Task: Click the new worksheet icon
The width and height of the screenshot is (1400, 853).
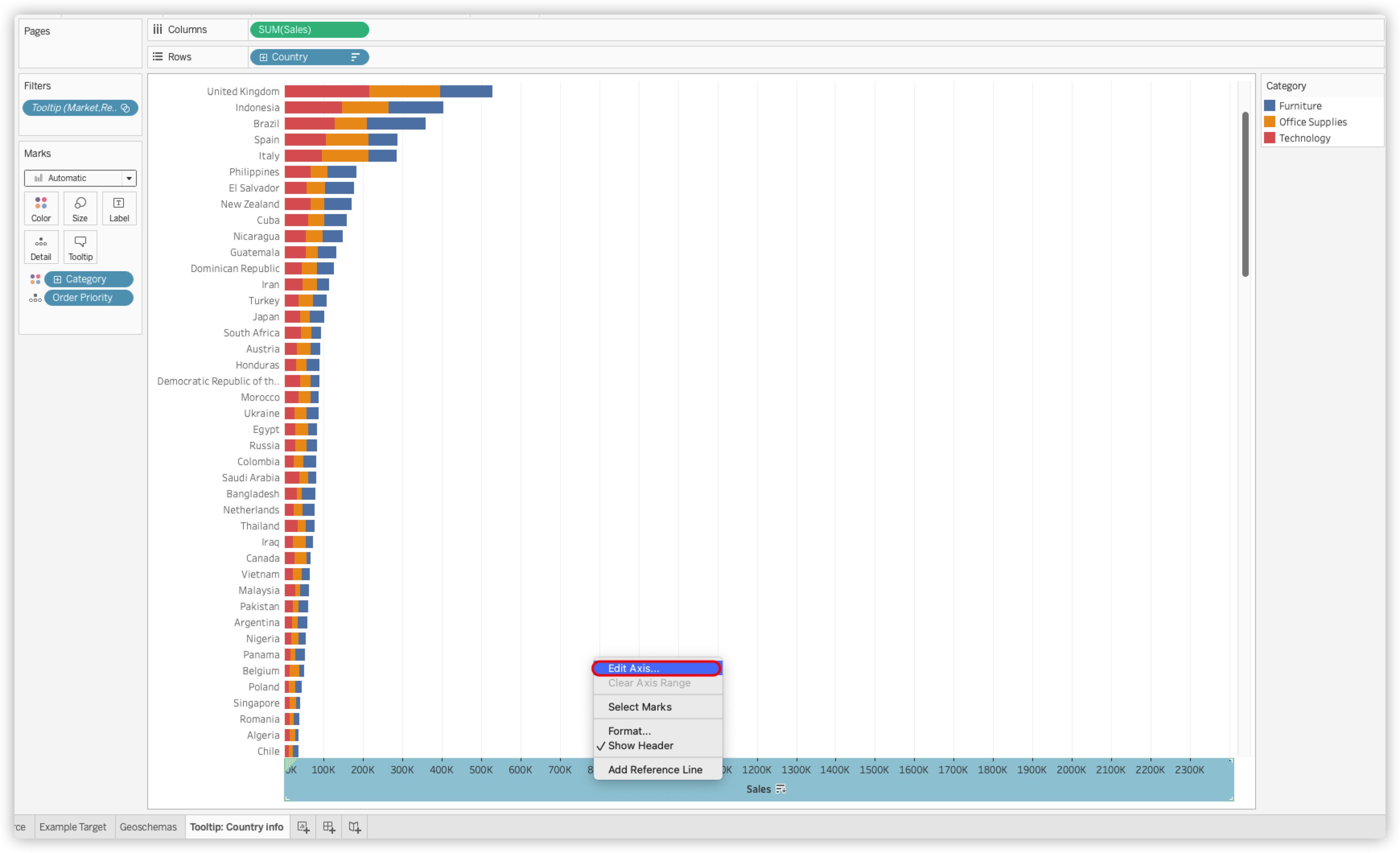Action: click(x=303, y=827)
